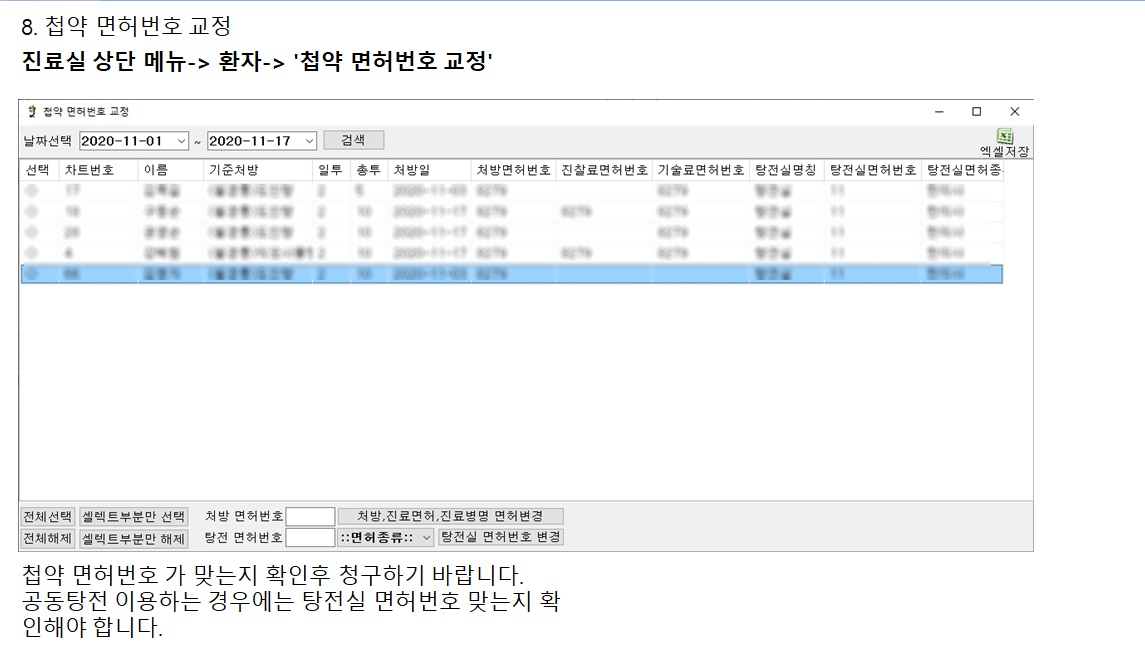The image size is (1145, 645).
Task: Toggle selection on the highlighted last row
Action: tap(31, 274)
